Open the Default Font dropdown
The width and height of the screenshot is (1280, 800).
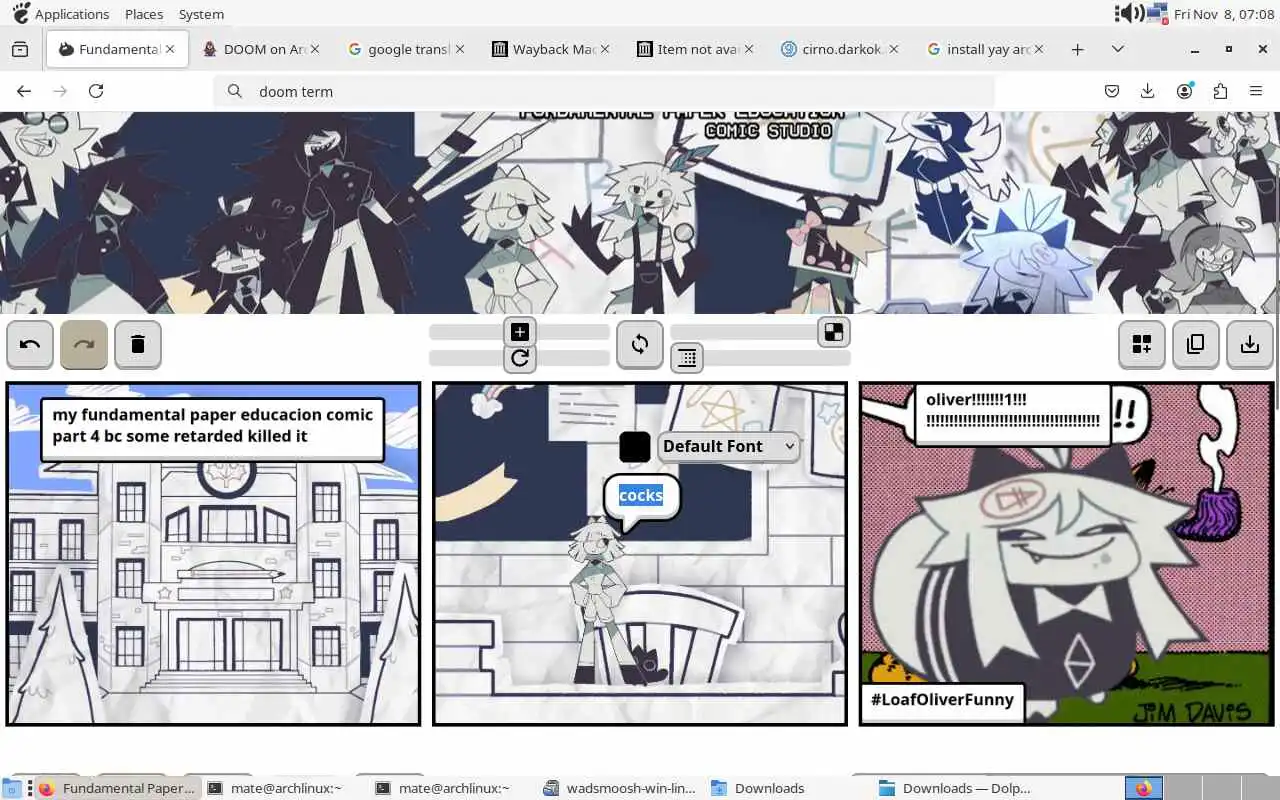728,446
